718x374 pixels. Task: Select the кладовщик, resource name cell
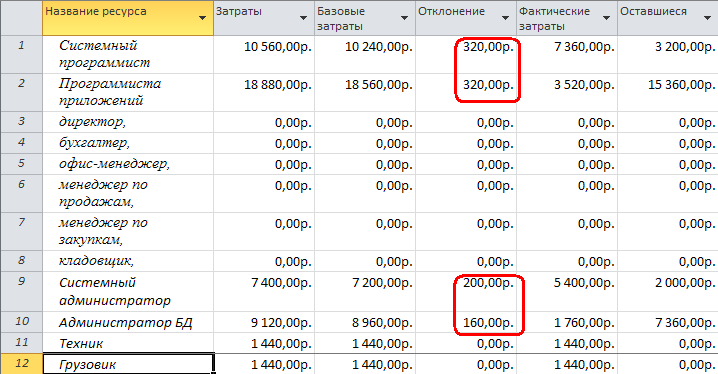[128, 261]
